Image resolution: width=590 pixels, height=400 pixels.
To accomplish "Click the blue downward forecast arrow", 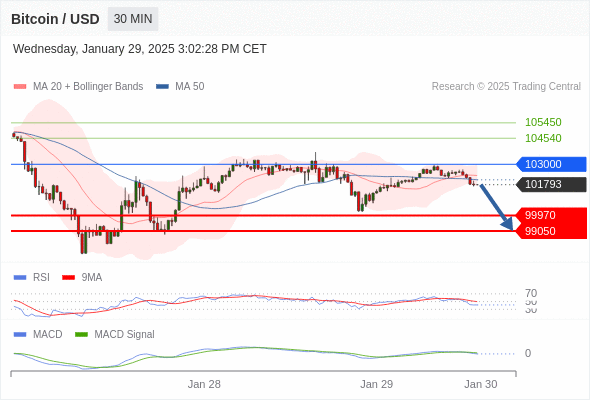I will point(497,207).
